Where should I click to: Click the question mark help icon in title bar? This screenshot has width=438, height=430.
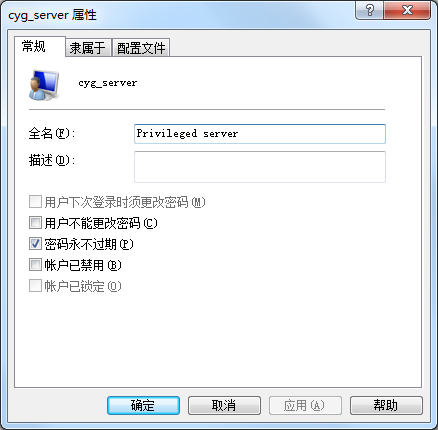pyautogui.click(x=369, y=10)
